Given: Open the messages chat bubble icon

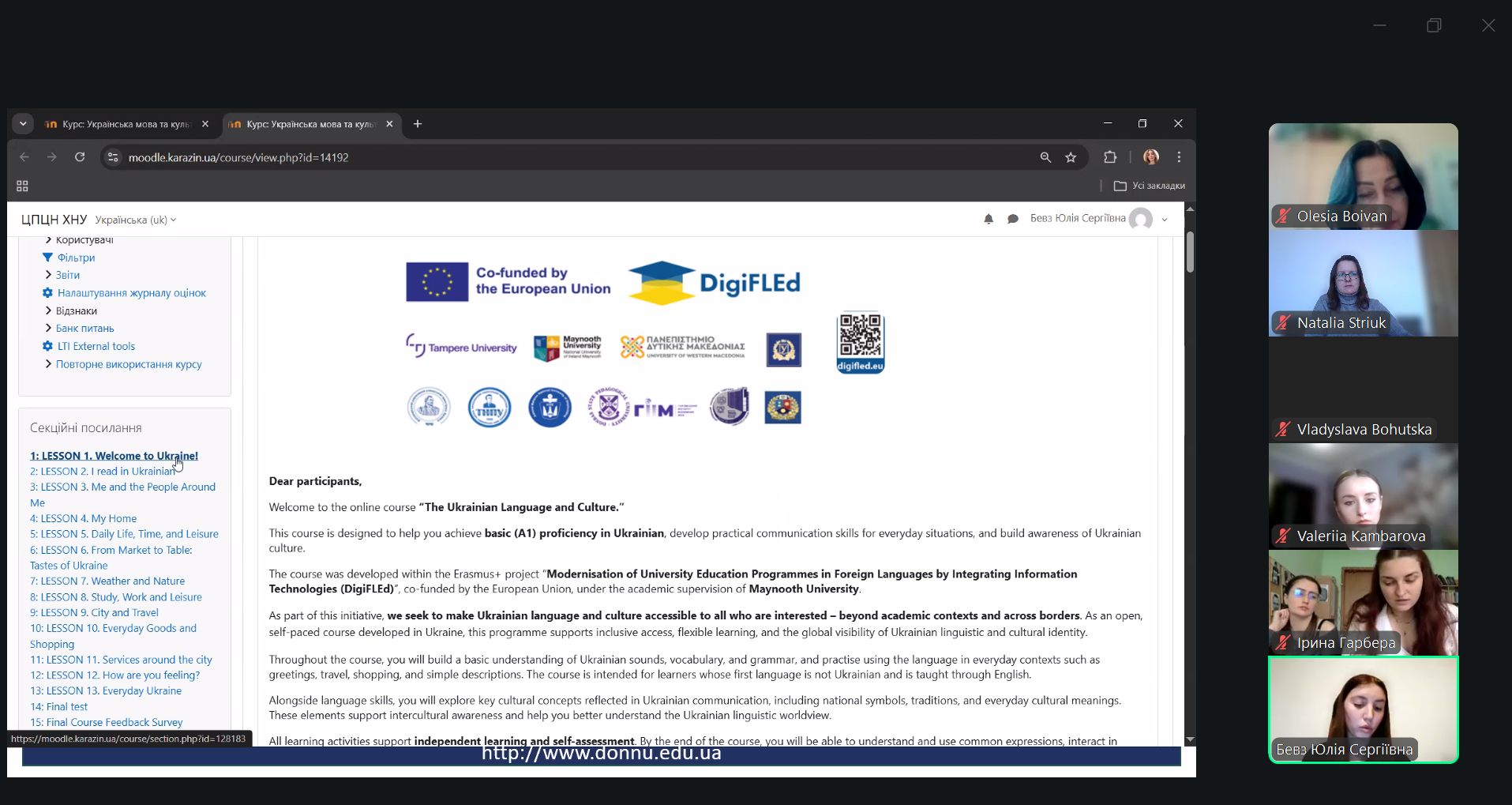Looking at the screenshot, I should pyautogui.click(x=1013, y=219).
